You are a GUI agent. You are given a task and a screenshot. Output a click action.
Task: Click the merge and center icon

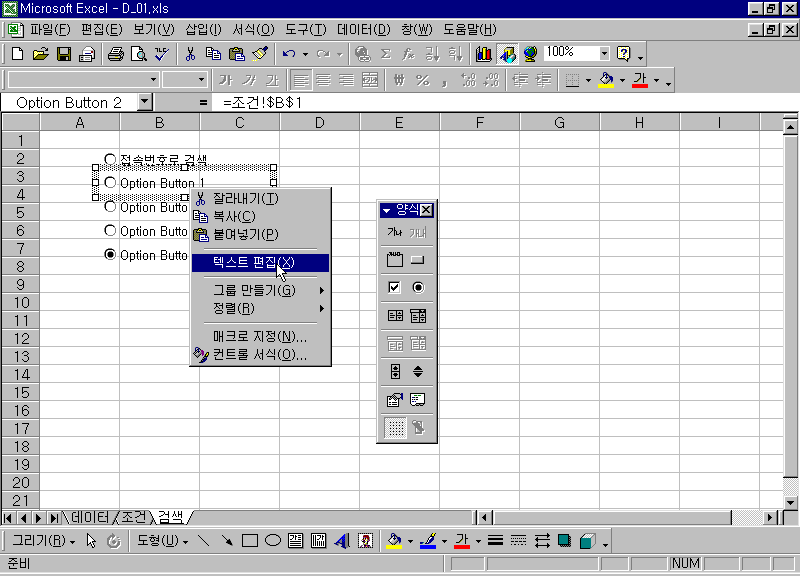(370, 80)
